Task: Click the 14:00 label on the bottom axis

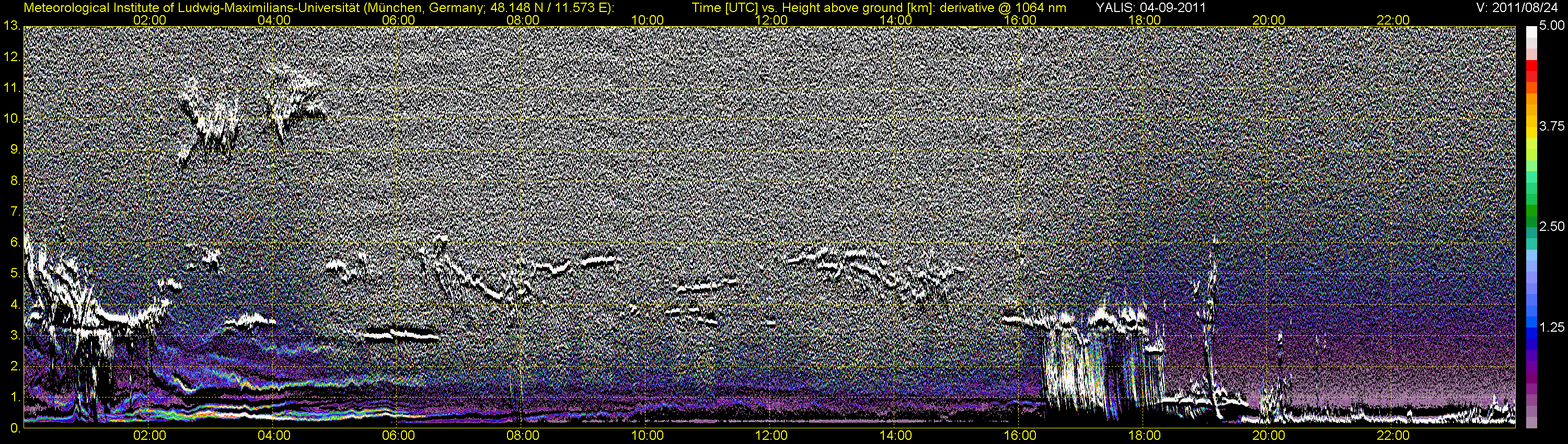Action: (x=896, y=436)
